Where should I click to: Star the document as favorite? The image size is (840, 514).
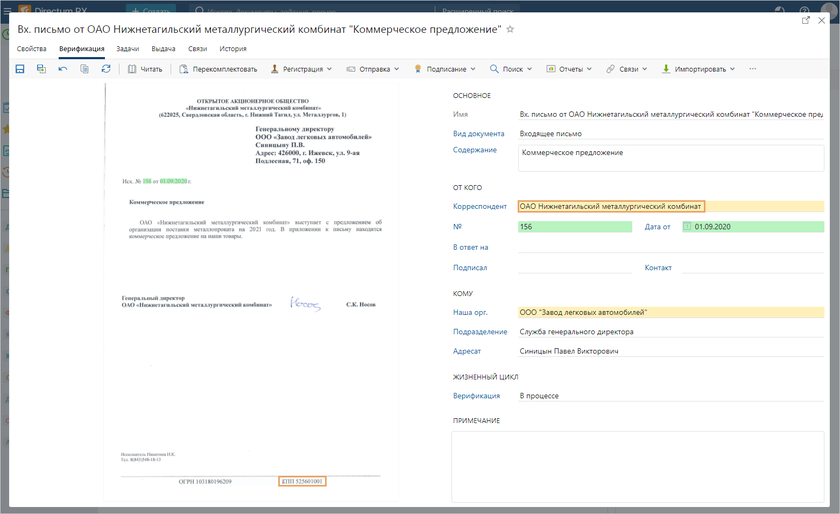pos(510,30)
